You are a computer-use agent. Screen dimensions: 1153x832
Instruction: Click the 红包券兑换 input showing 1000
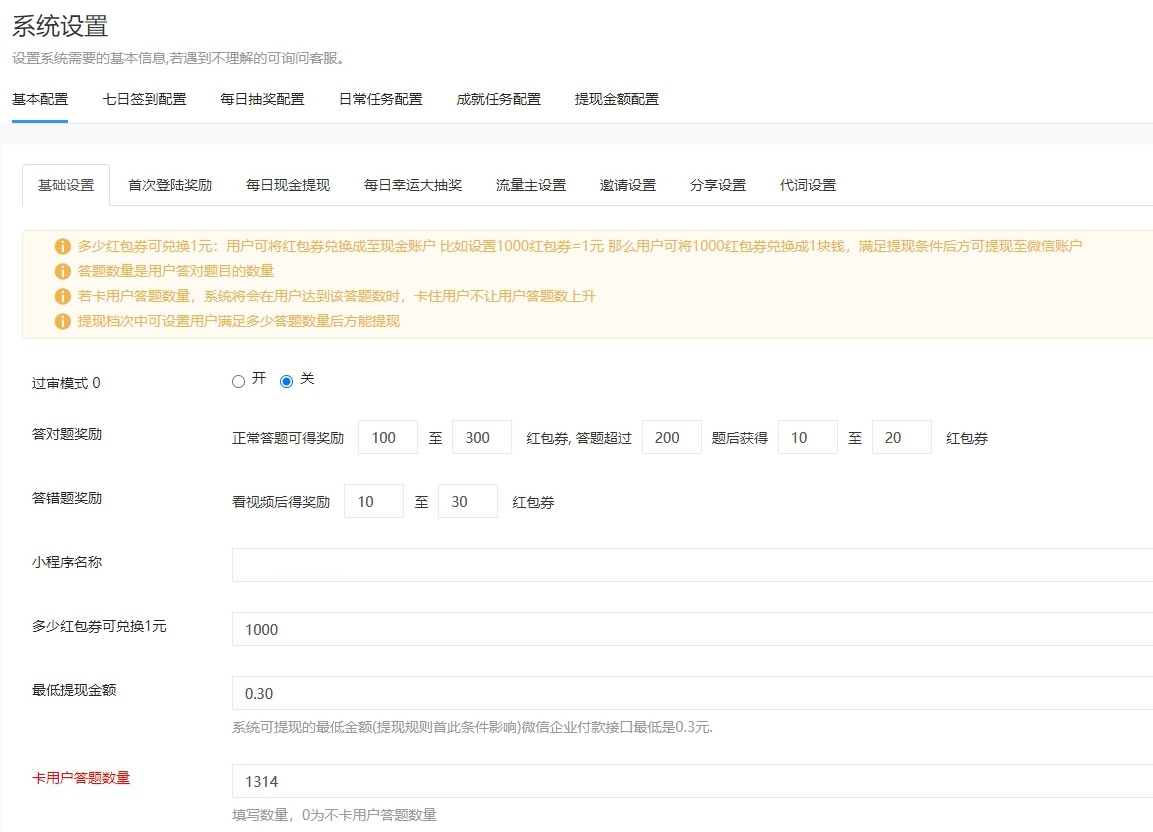[x=600, y=628]
